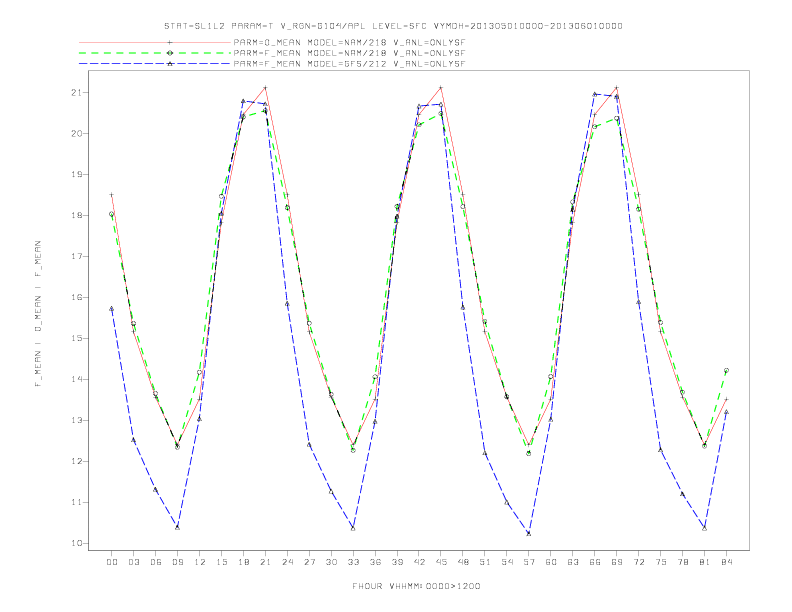Click the x-axis tick label 63
The width and height of the screenshot is (792, 612).
click(x=573, y=562)
